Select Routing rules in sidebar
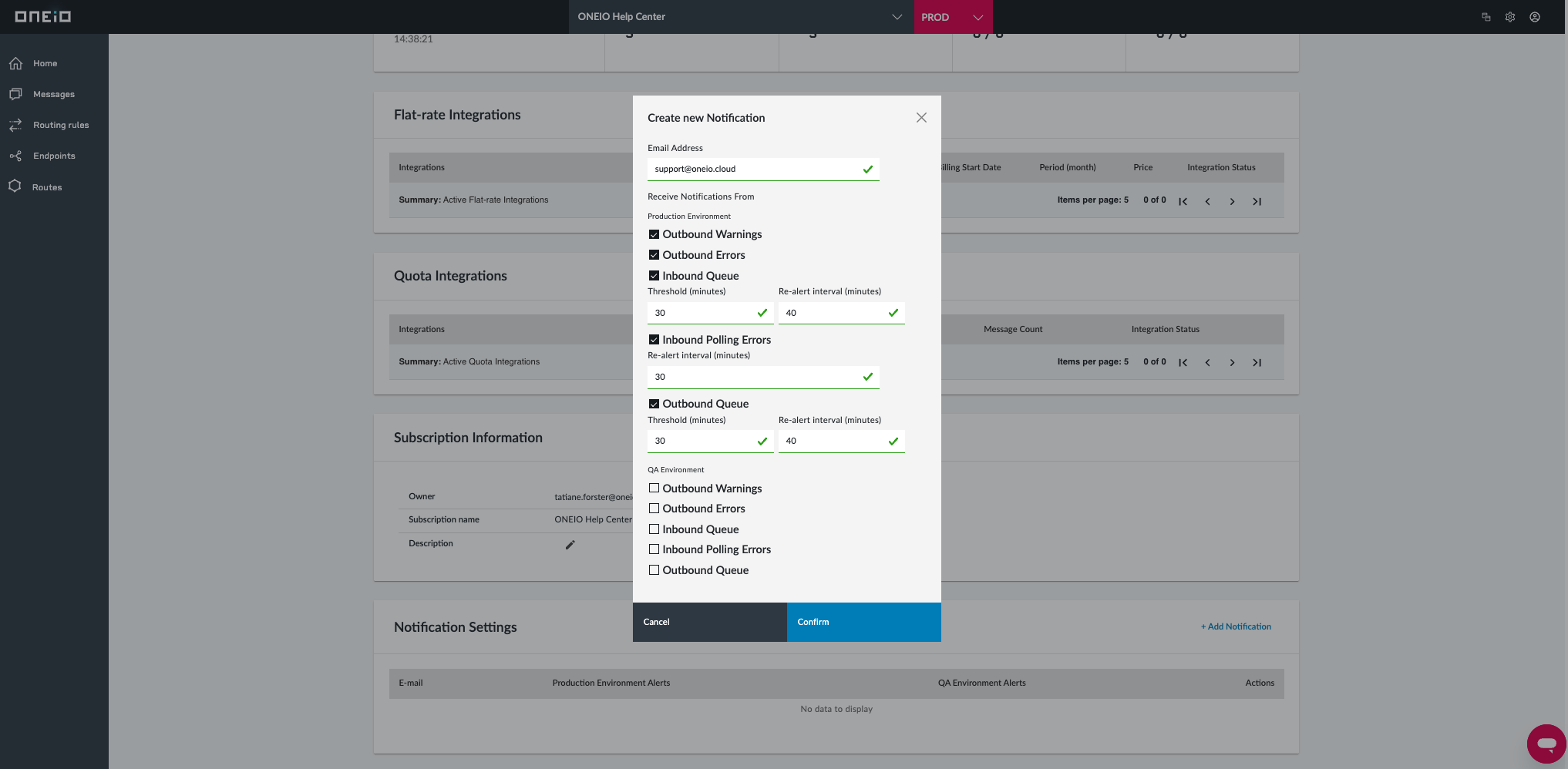The height and width of the screenshot is (769, 1568). (x=61, y=125)
